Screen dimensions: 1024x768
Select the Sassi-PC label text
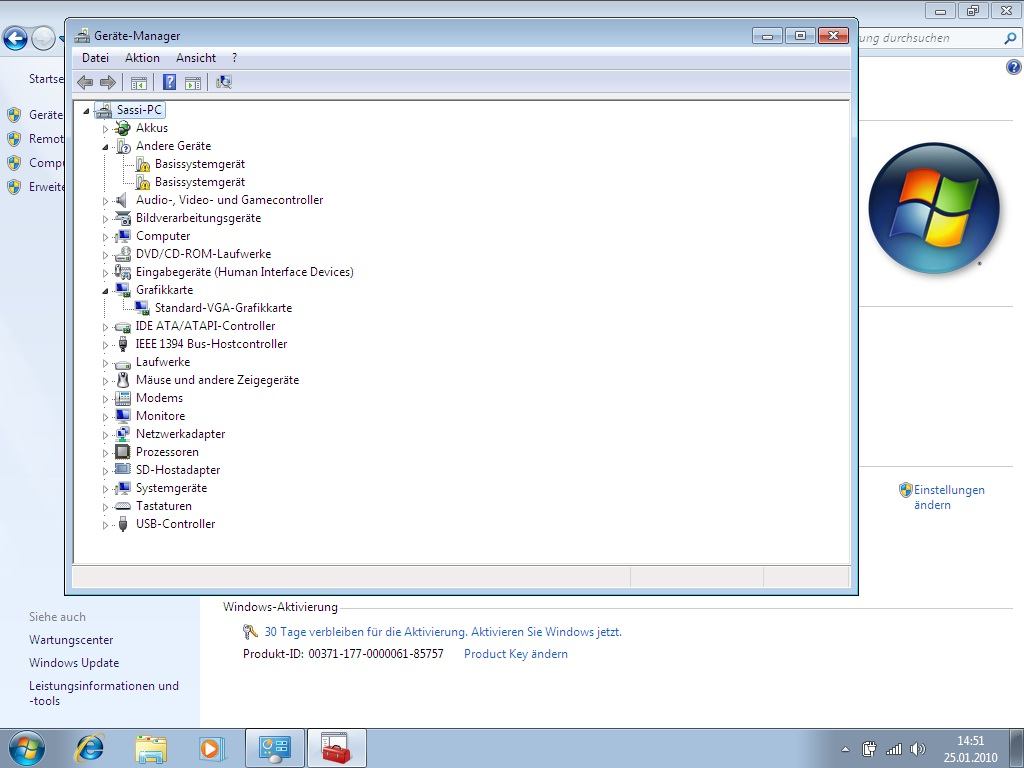pyautogui.click(x=139, y=110)
